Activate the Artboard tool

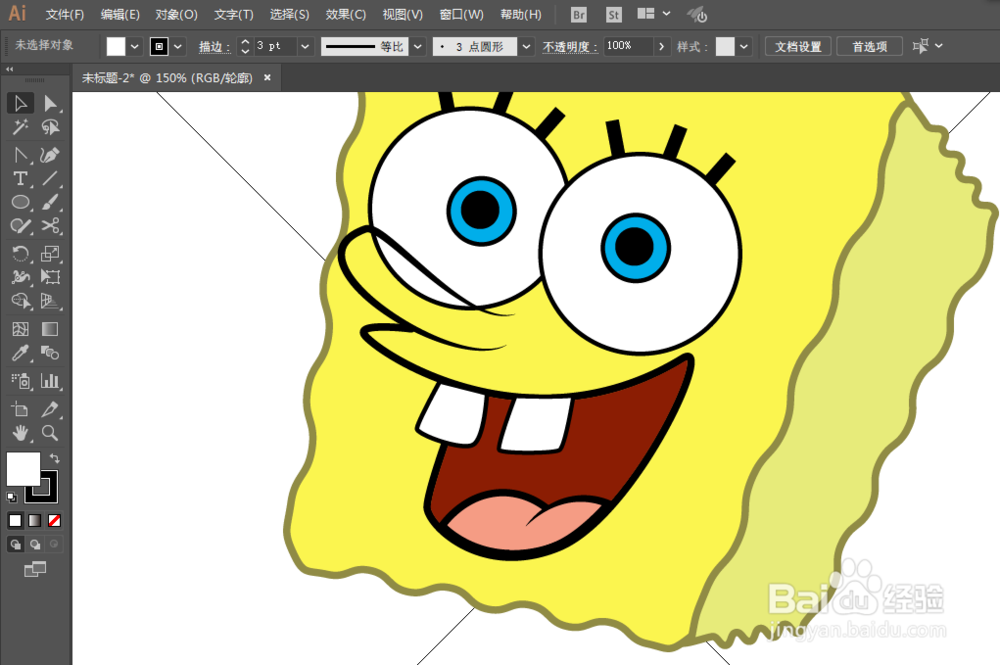click(x=20, y=409)
